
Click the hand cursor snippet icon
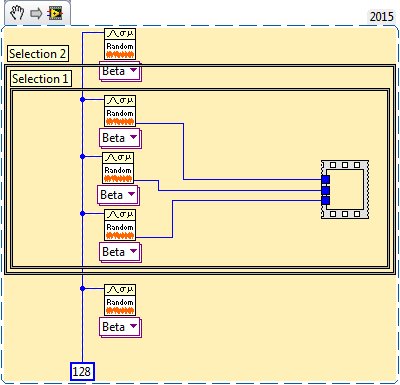pos(17,13)
